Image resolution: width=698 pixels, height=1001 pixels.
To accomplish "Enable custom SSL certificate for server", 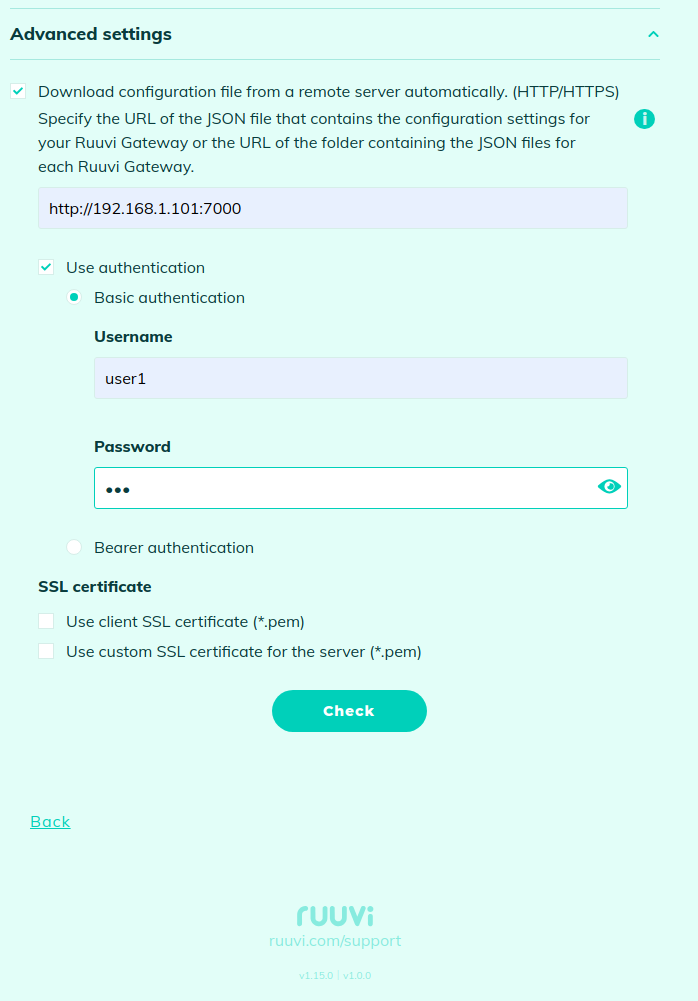I will point(46,651).
